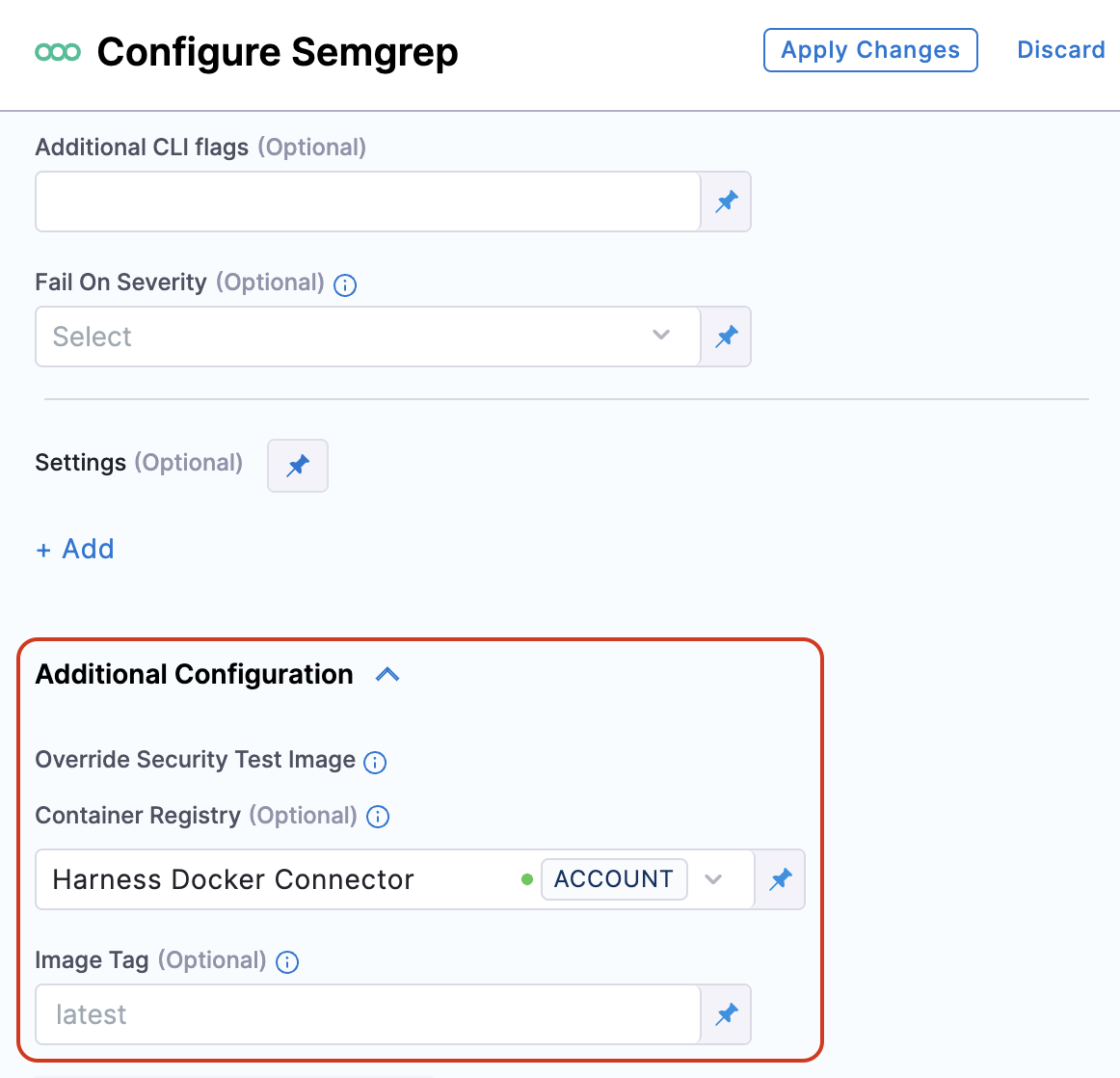Click info icon beside Override Security Test Image

pos(375,763)
